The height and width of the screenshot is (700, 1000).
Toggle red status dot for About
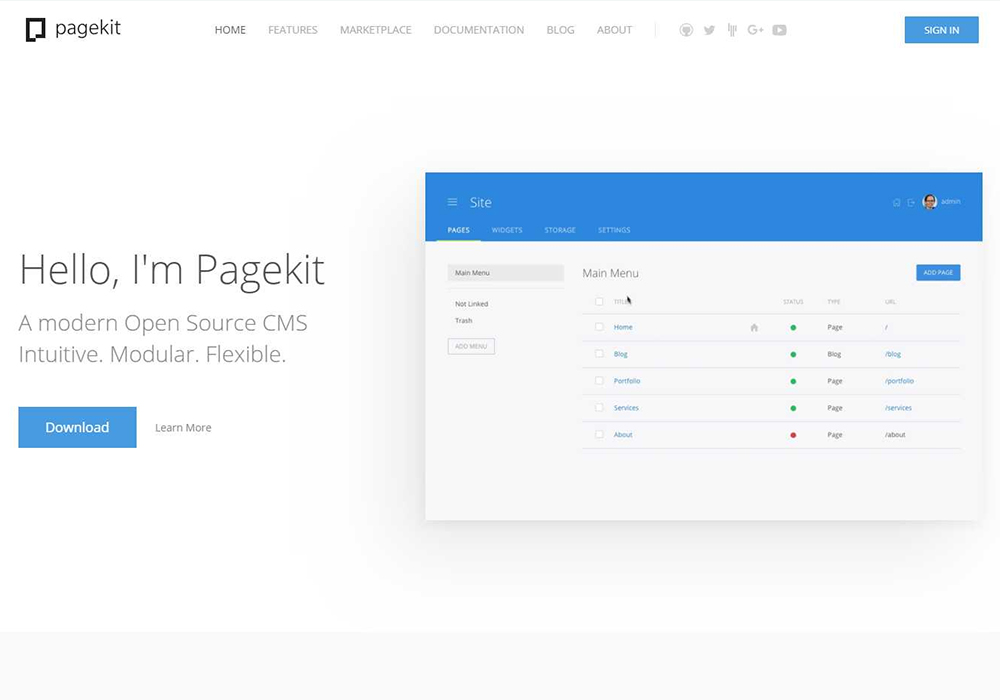pyautogui.click(x=793, y=435)
